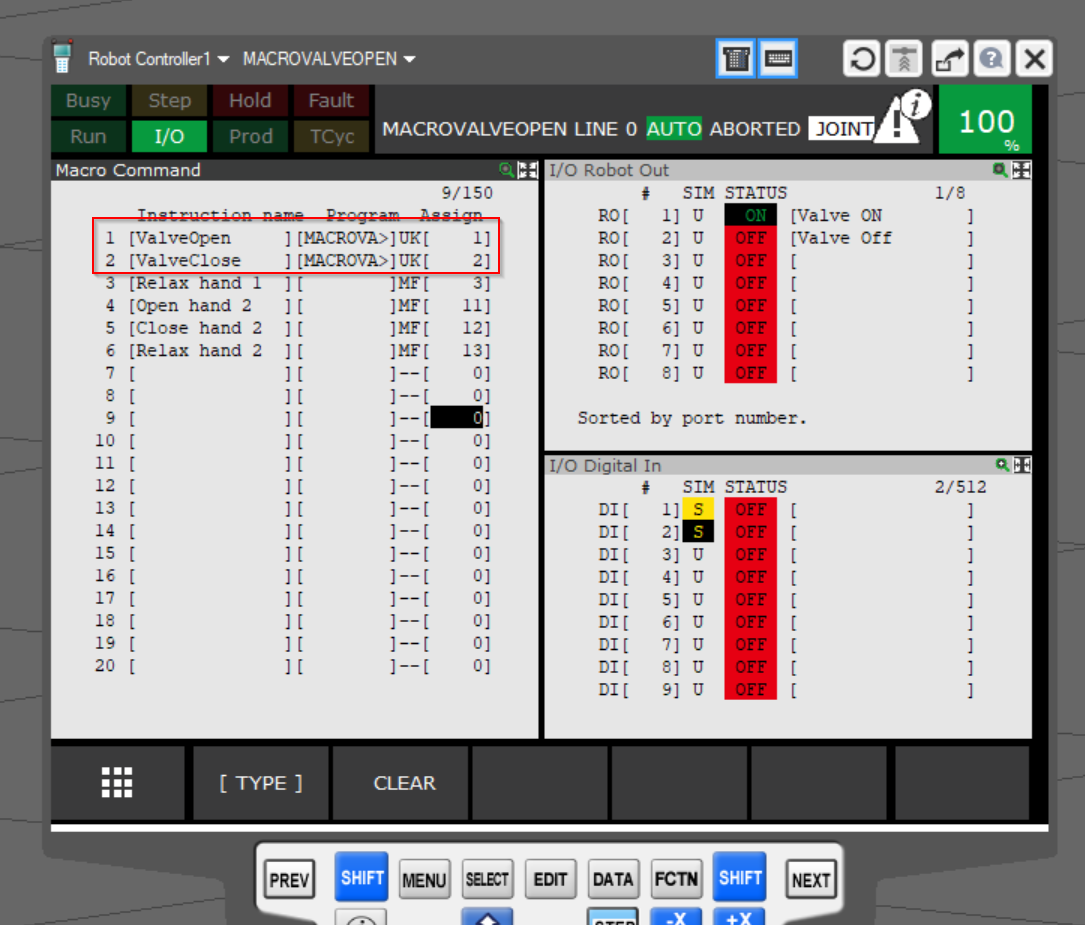
Task: Click the RO[8] OFF status cell
Action: pyautogui.click(x=750, y=373)
